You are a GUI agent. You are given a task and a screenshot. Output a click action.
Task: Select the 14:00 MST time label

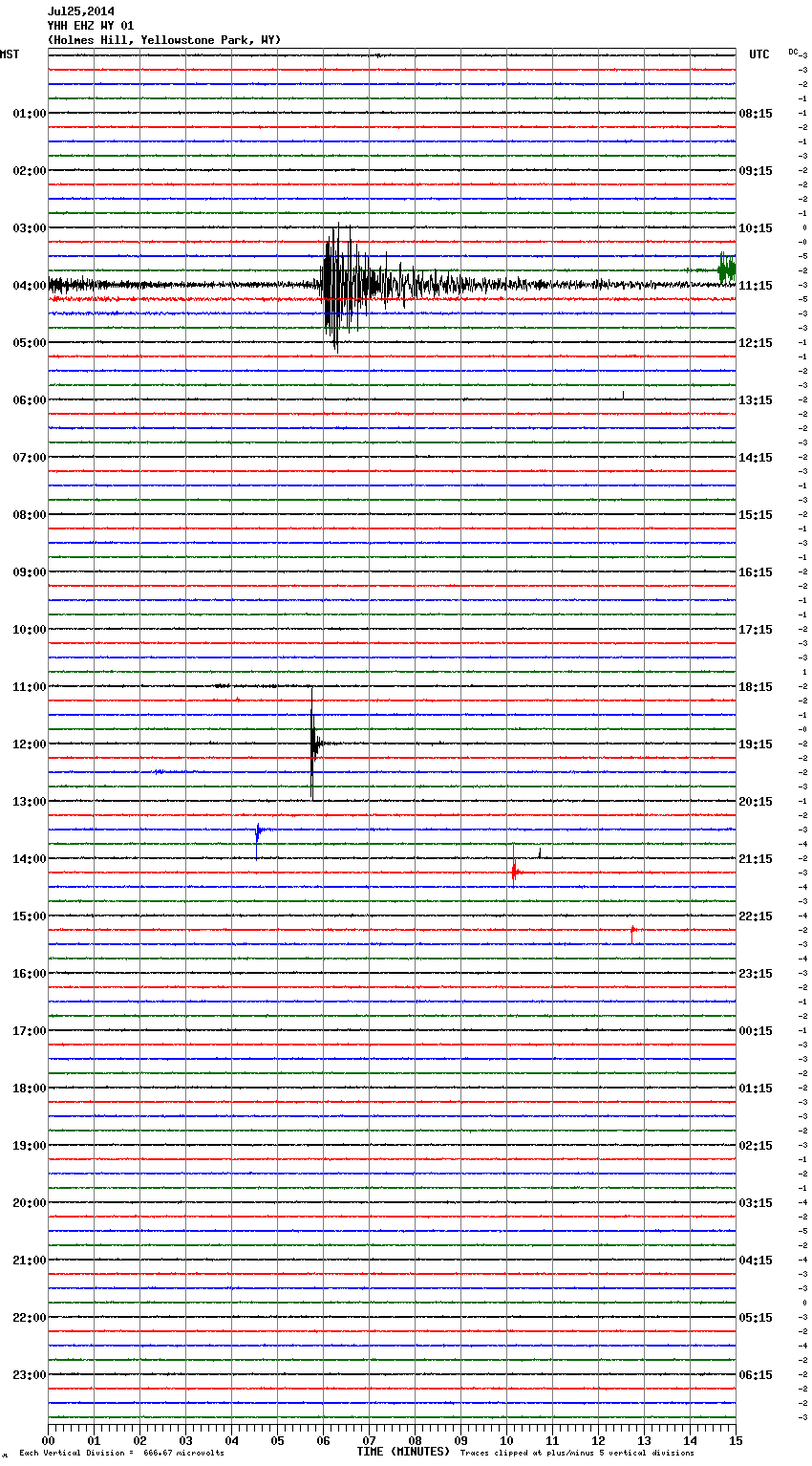30,859
